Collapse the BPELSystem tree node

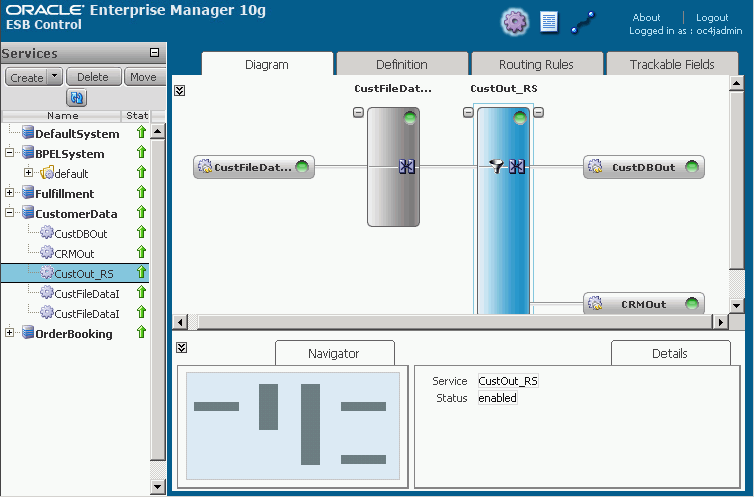(10, 152)
